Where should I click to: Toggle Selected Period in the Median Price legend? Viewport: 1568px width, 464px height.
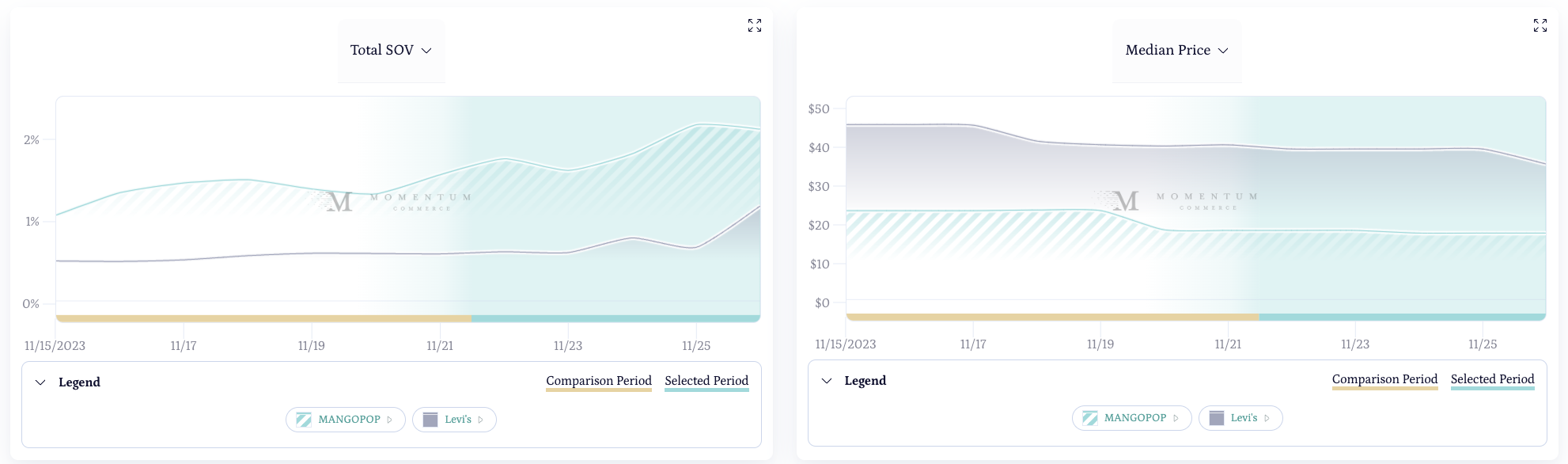(1492, 379)
